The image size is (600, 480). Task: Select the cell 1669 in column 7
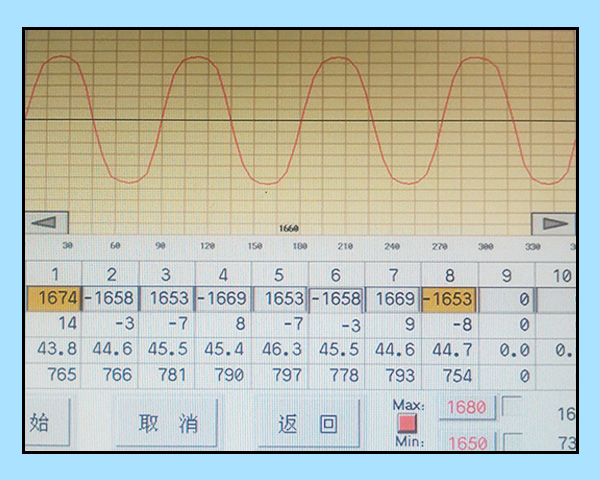394,298
